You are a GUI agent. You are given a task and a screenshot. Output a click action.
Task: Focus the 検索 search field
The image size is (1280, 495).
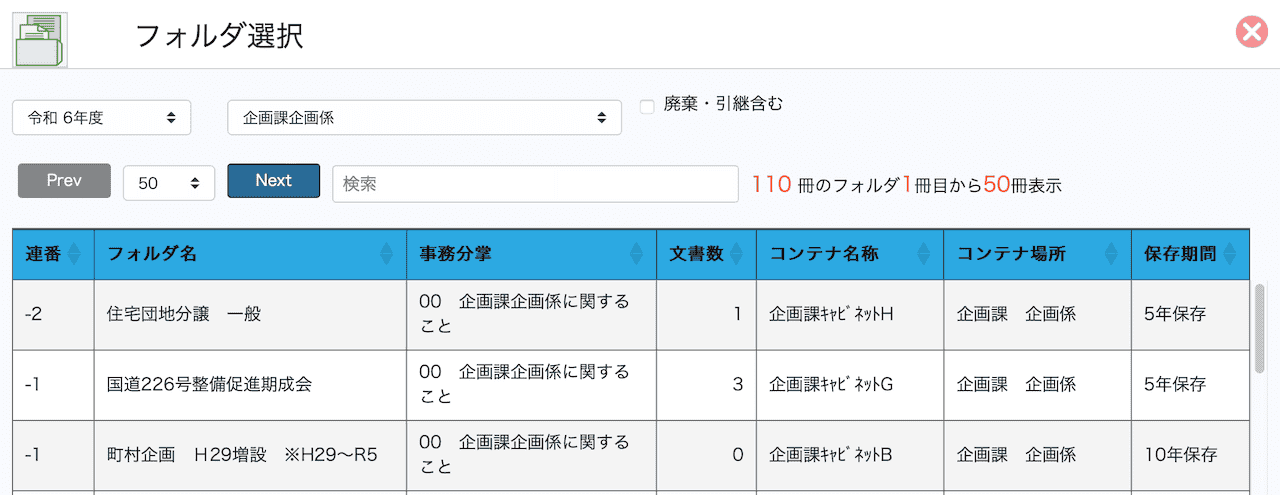coord(535,184)
